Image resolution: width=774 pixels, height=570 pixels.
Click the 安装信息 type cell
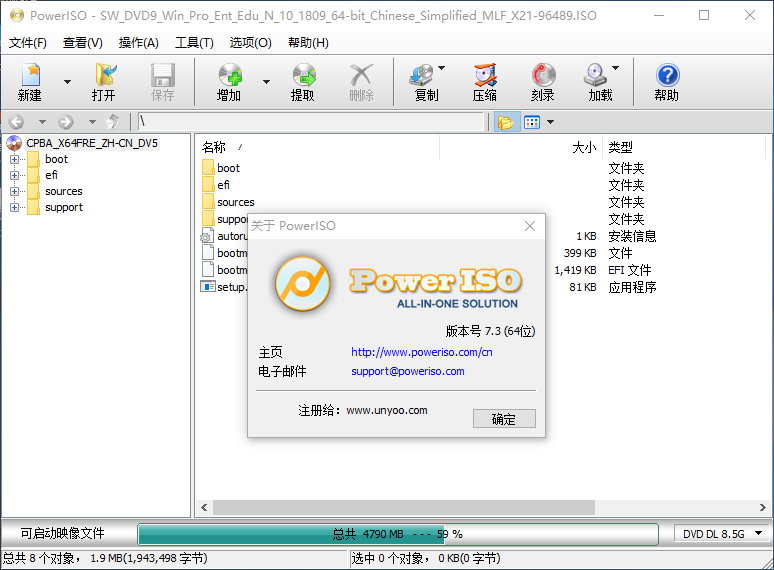coord(632,236)
